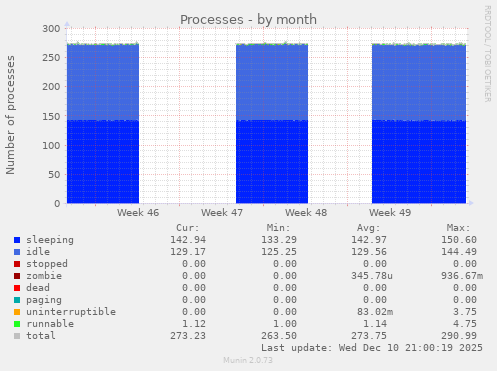
Task: Click the y-axis label 250
Action: (51, 58)
